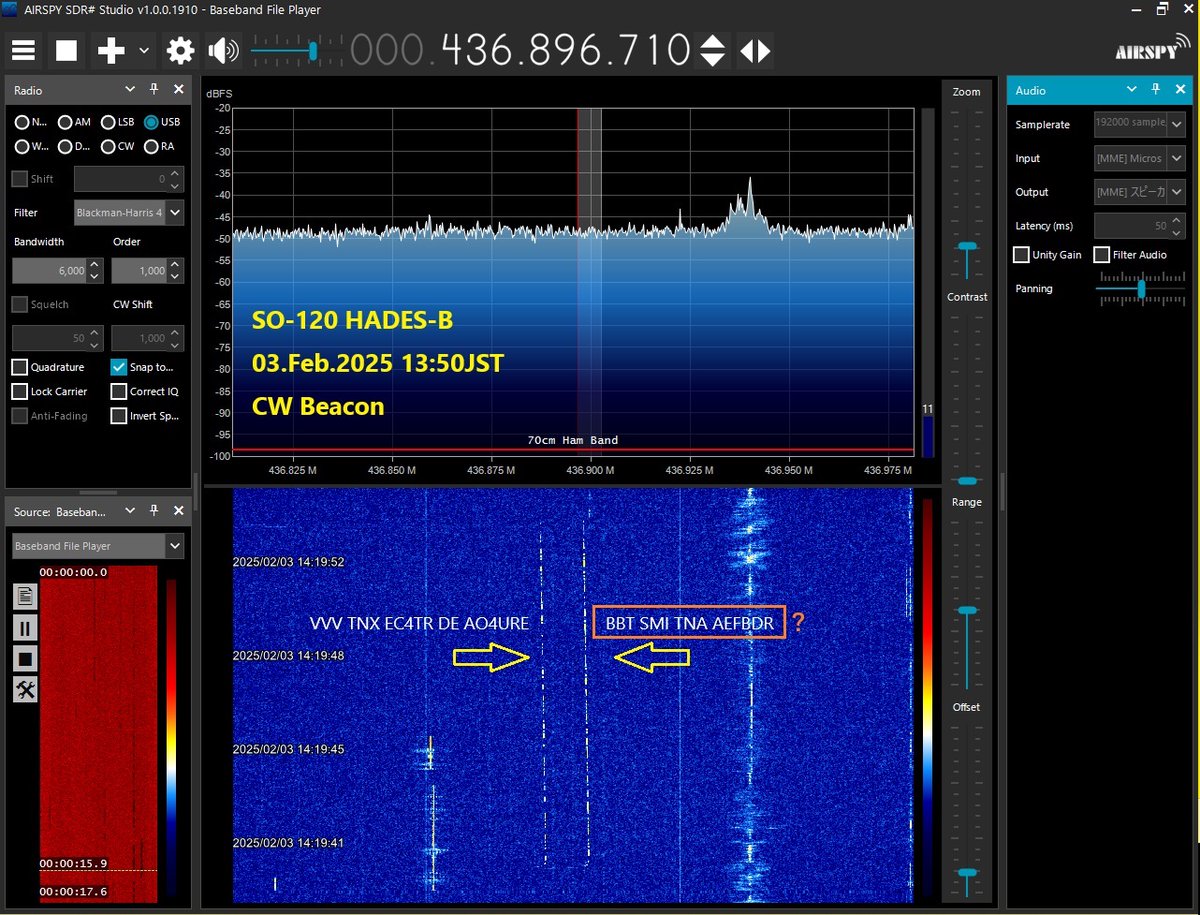Open the hamburger main menu
Screen dimensions: 1200x915
point(23,50)
